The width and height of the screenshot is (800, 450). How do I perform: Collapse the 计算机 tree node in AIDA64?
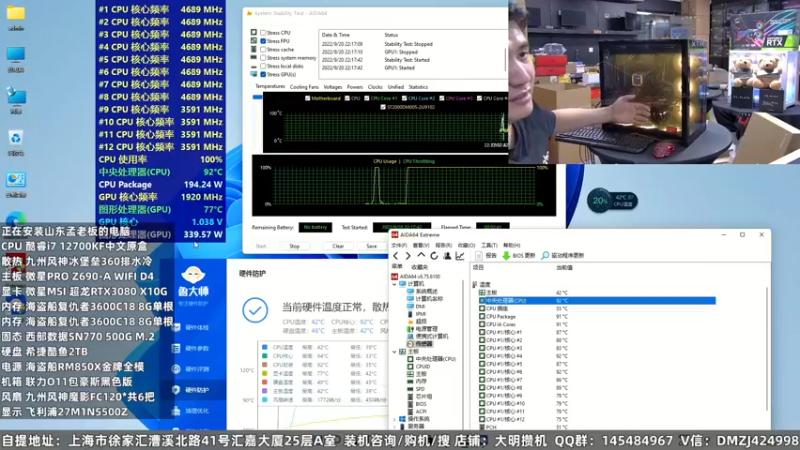pos(394,284)
